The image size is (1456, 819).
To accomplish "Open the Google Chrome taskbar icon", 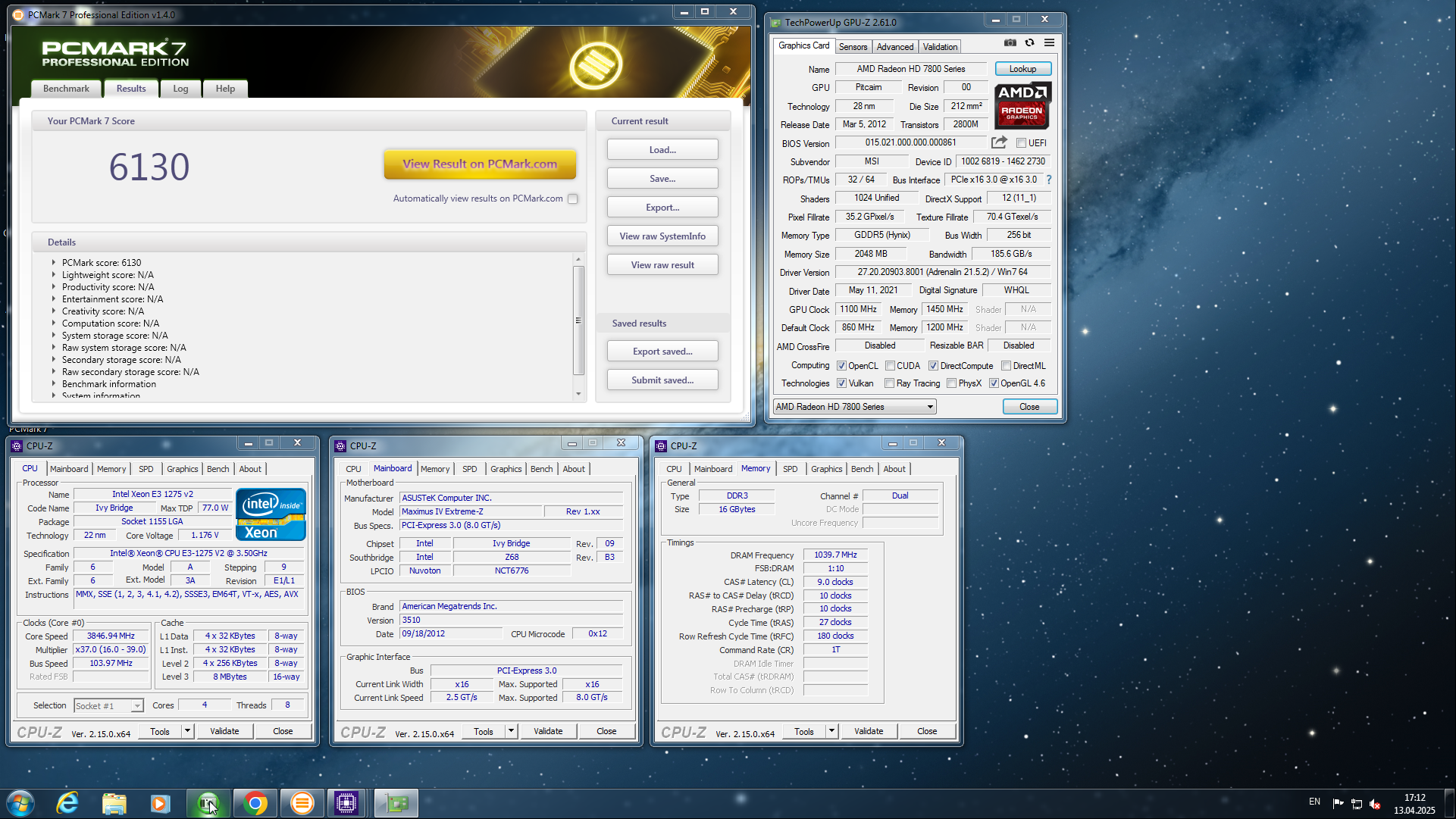I will tap(255, 803).
